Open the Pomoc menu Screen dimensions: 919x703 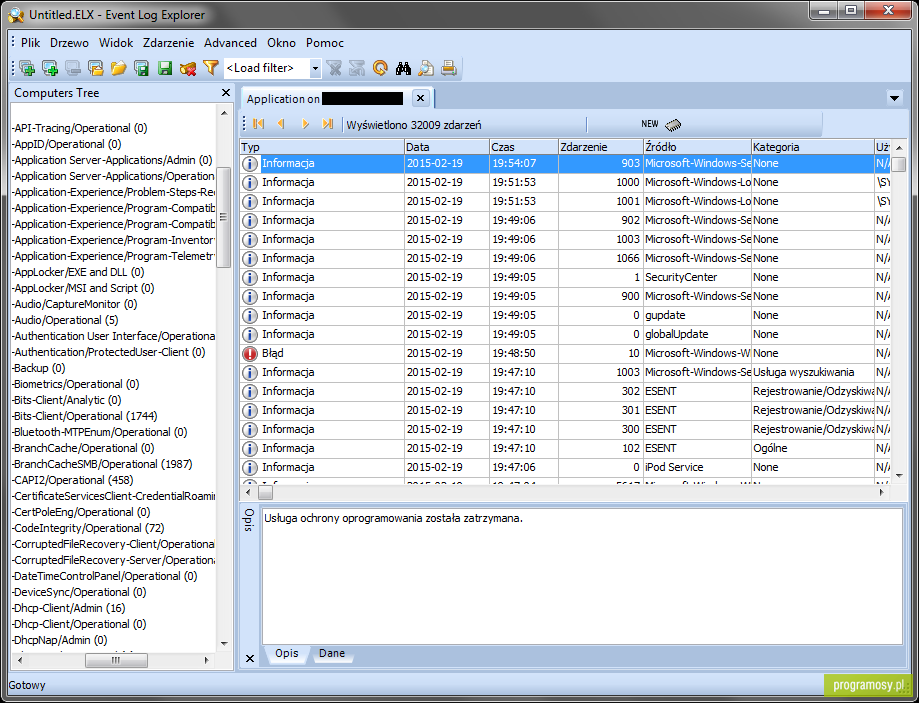pyautogui.click(x=325, y=43)
